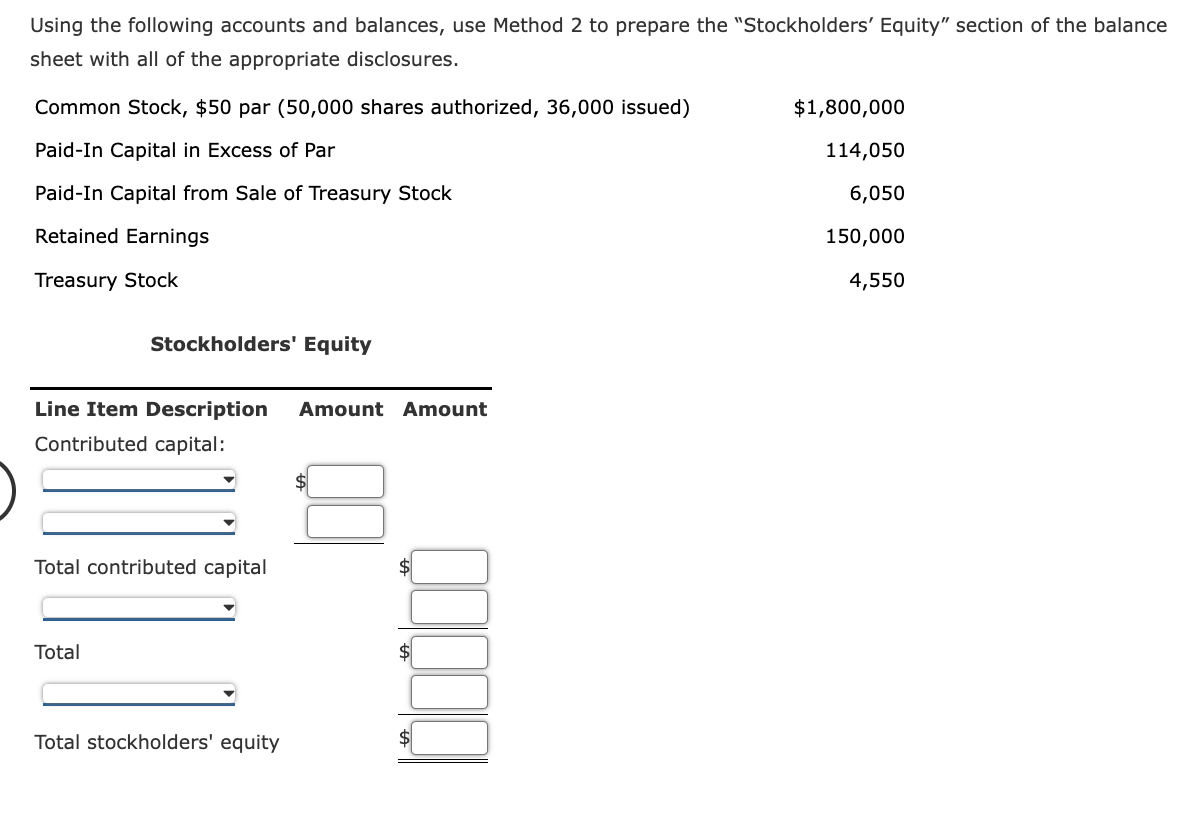This screenshot has width=1187, height=826.
Task: Select the Total contributed capital amount box
Action: pos(449,567)
